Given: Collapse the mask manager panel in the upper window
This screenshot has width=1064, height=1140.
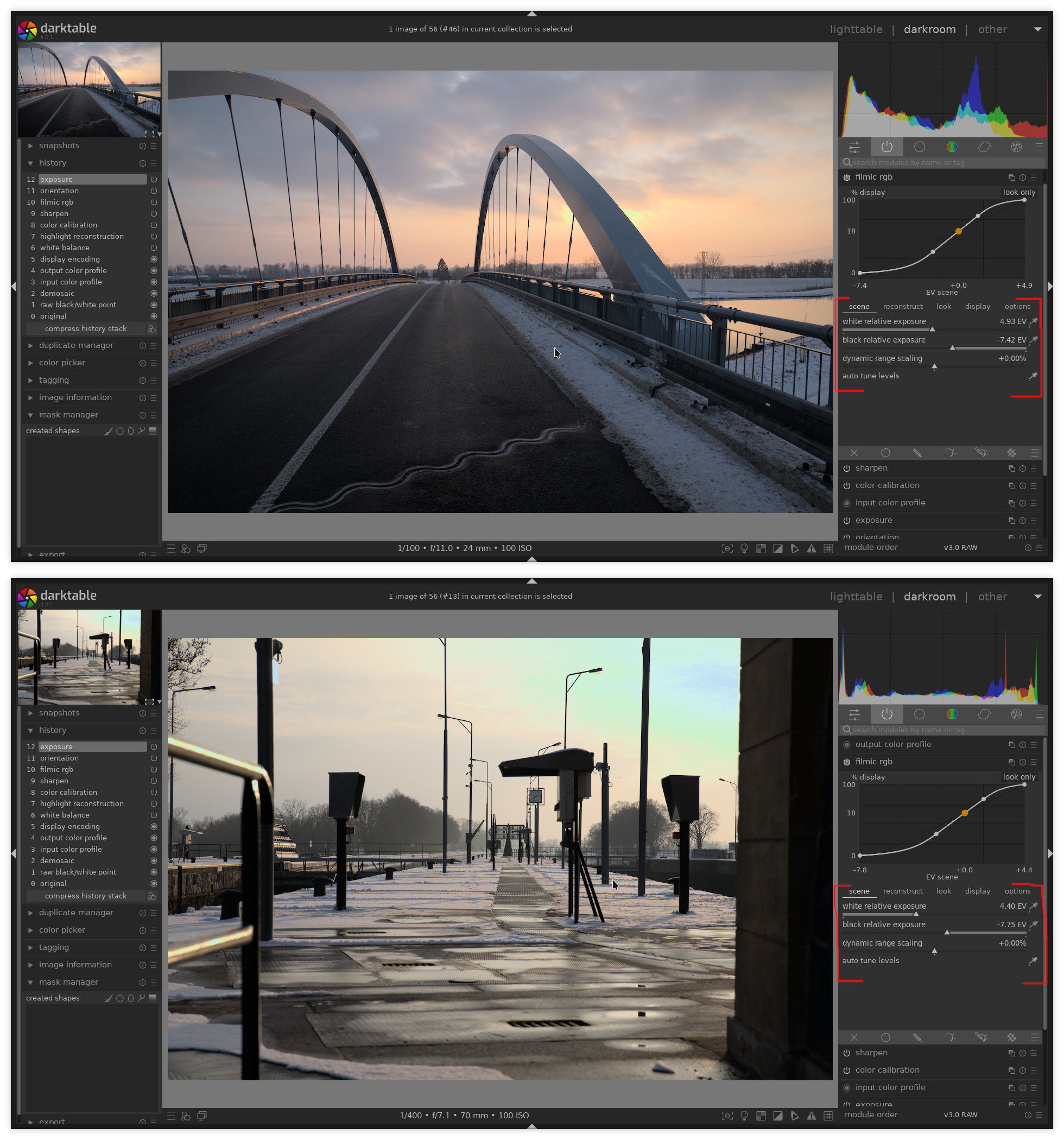Looking at the screenshot, I should pos(68,415).
